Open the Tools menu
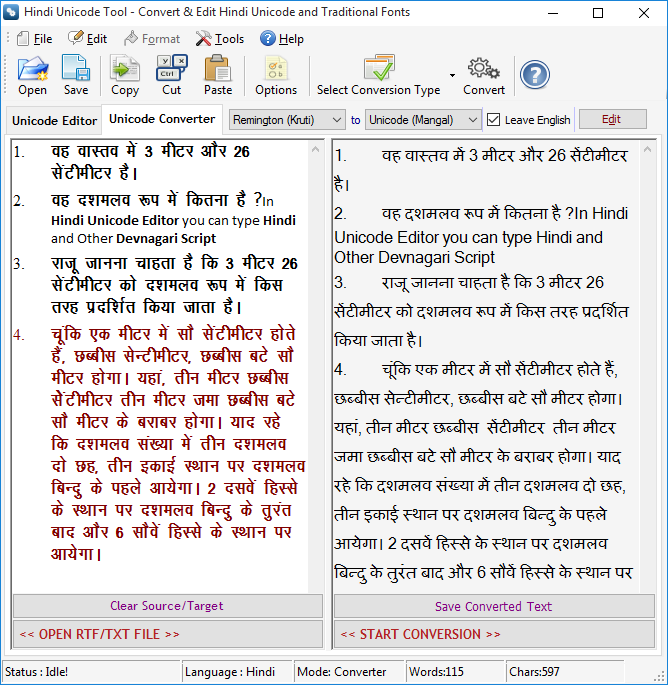This screenshot has width=668, height=685. [219, 39]
